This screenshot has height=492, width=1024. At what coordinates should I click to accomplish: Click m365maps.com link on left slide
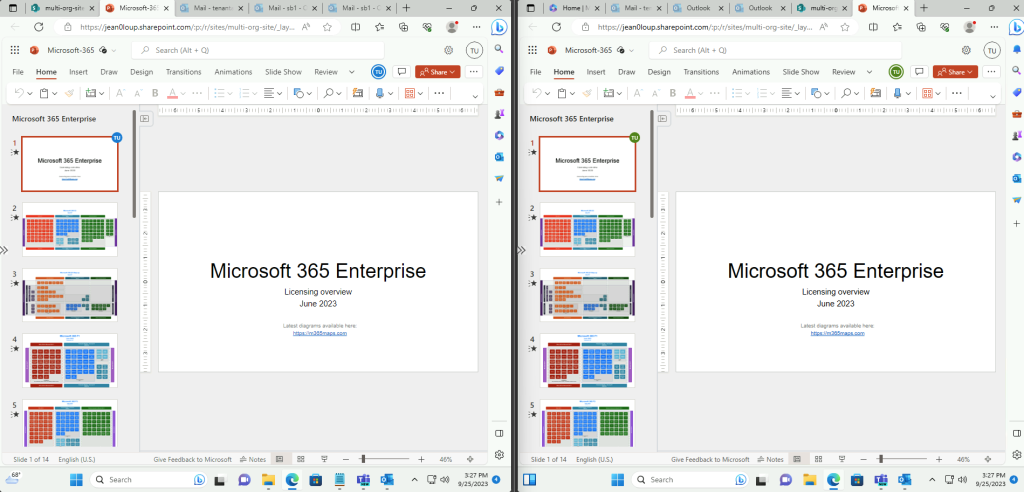[320, 333]
